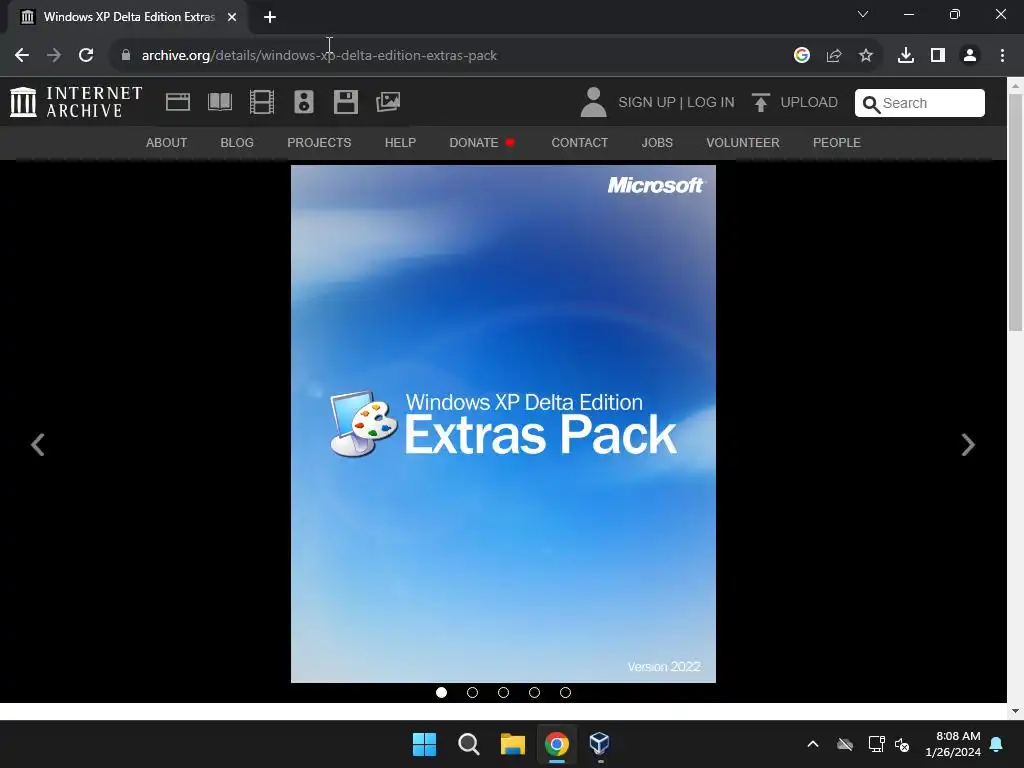The image size is (1024, 768).
Task: Open the HELP menu item
Action: 400,142
